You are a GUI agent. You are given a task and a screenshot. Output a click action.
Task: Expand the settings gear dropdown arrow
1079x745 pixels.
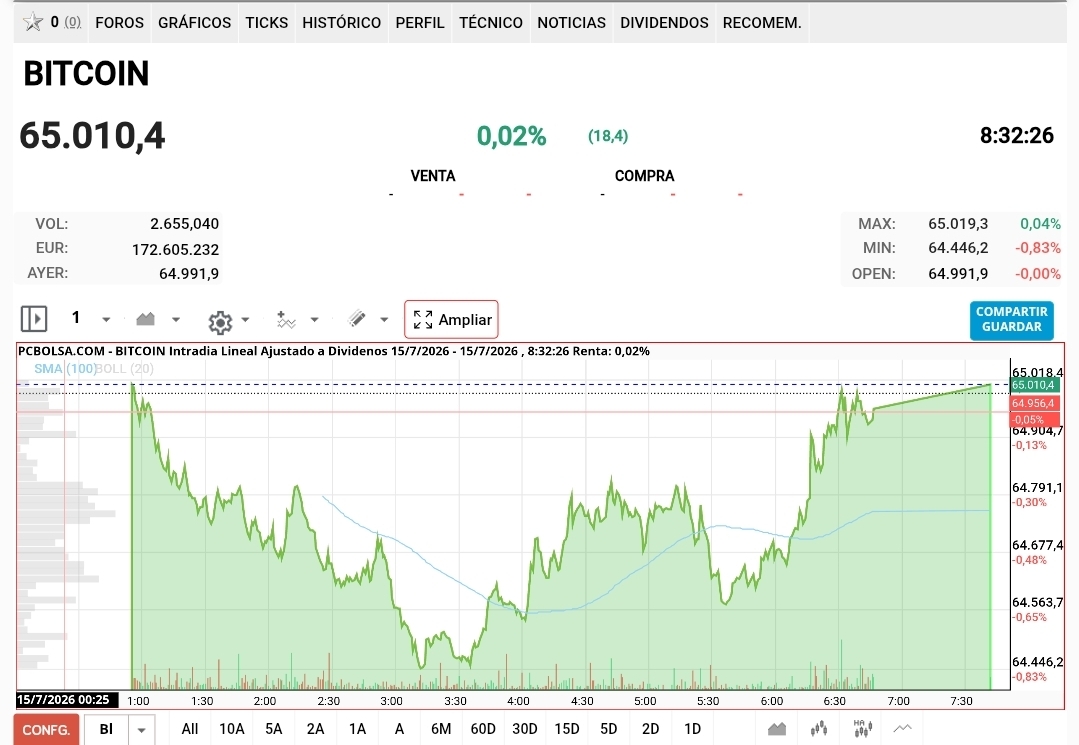pos(245,320)
